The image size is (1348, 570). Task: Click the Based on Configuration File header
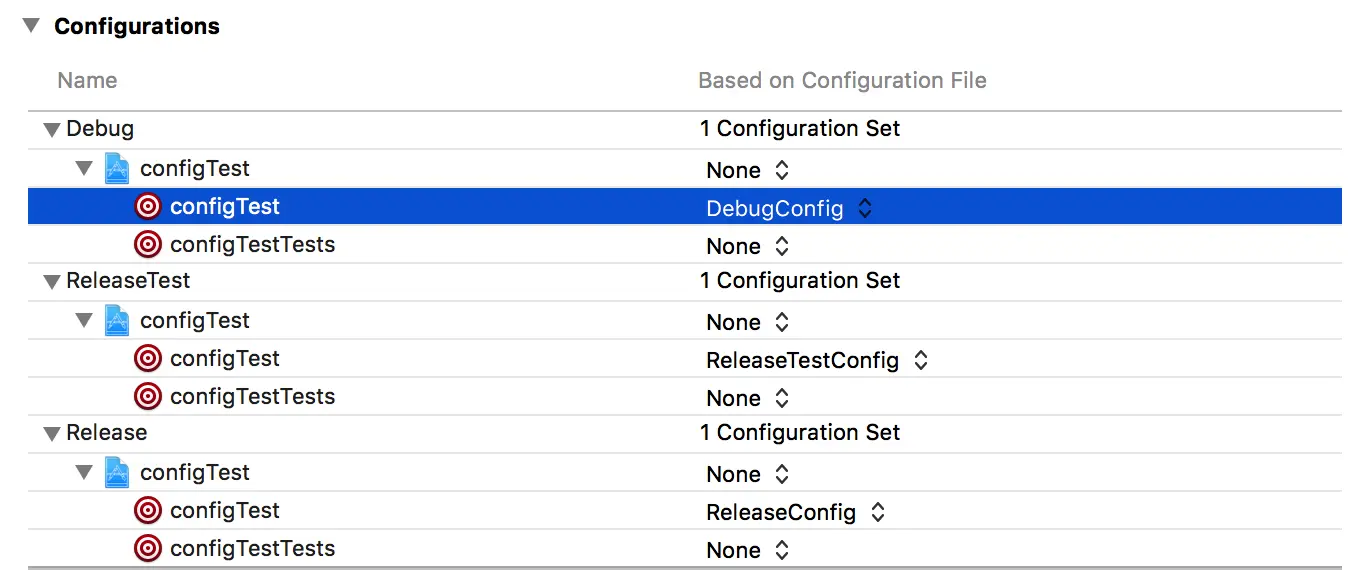(842, 81)
